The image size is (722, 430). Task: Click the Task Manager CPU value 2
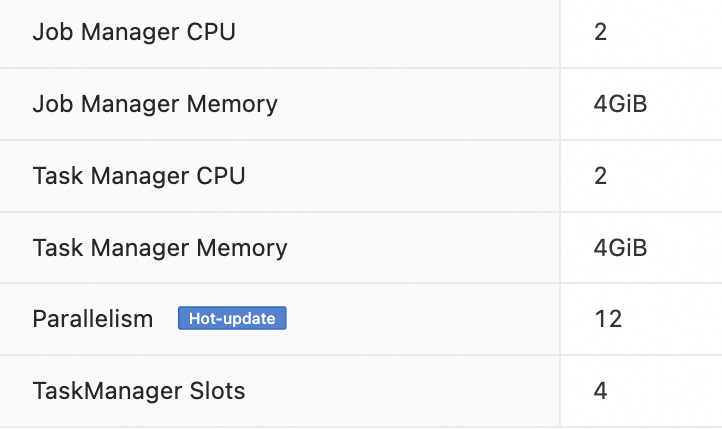600,176
